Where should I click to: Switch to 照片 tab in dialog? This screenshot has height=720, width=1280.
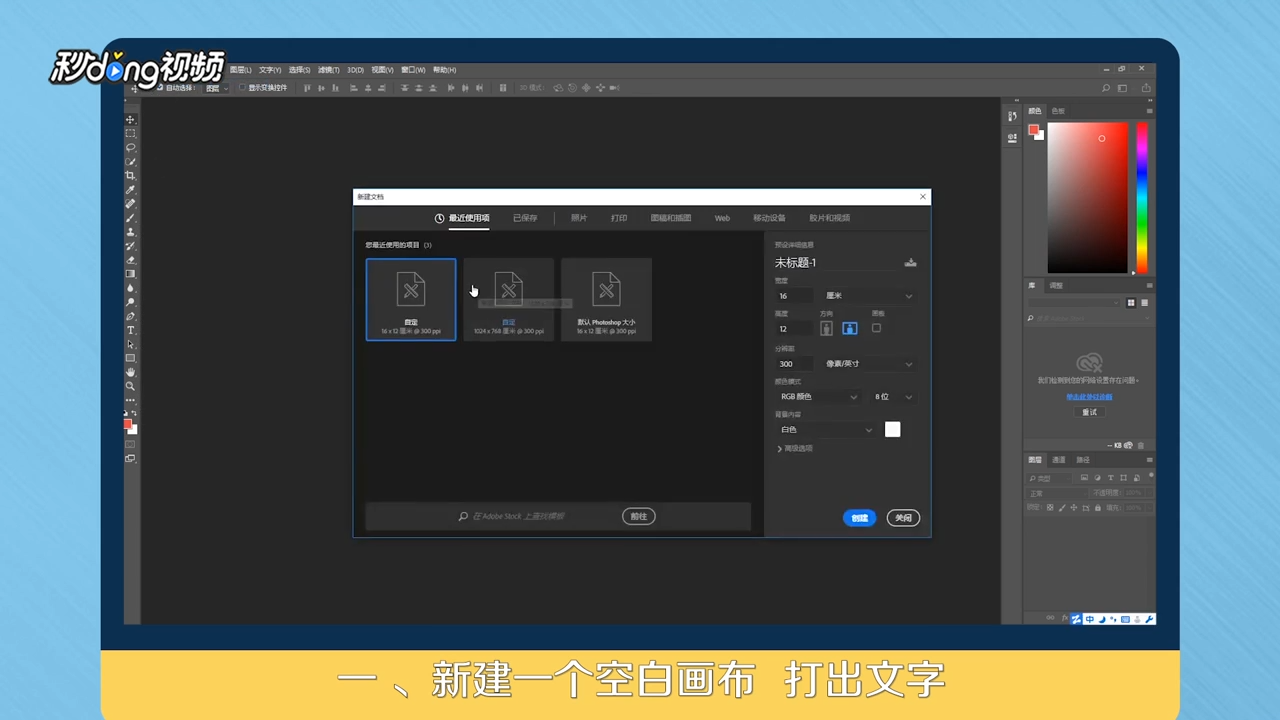point(579,218)
